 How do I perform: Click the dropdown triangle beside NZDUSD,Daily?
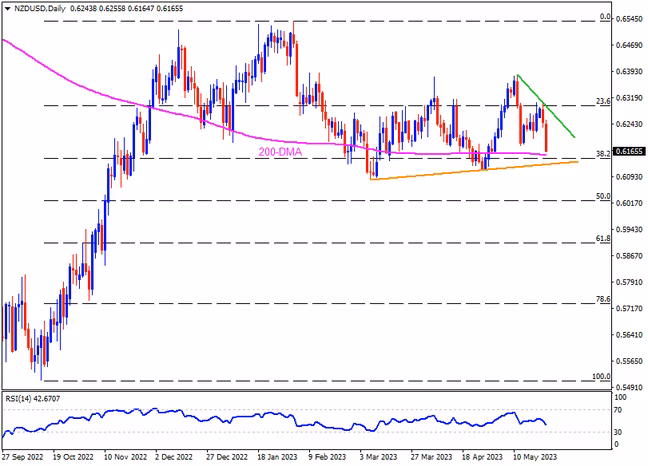7,9
